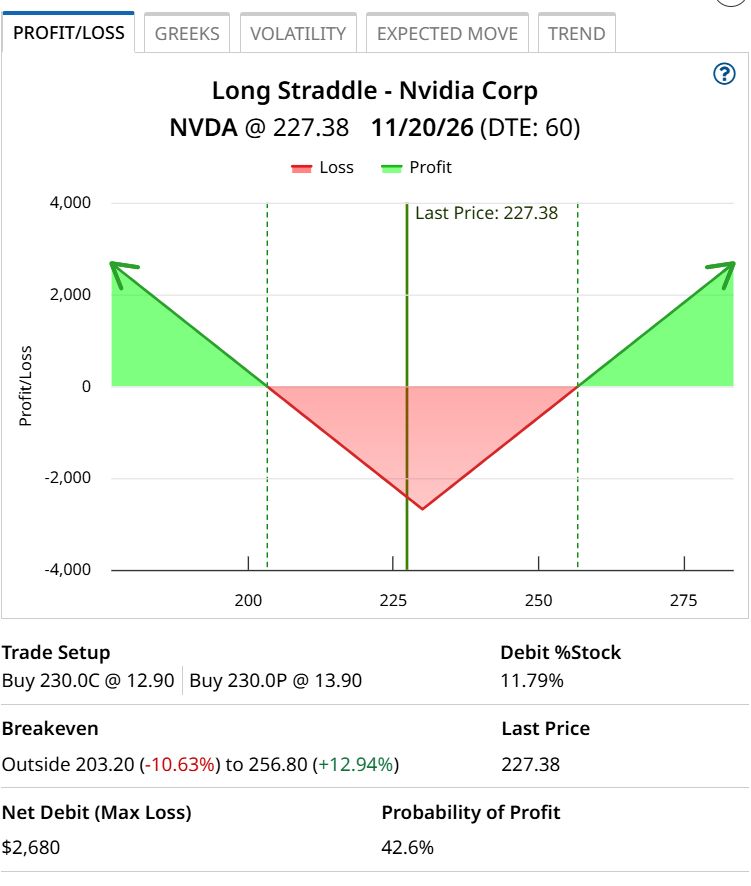Click the max loss vertex at chart bottom

click(422, 509)
